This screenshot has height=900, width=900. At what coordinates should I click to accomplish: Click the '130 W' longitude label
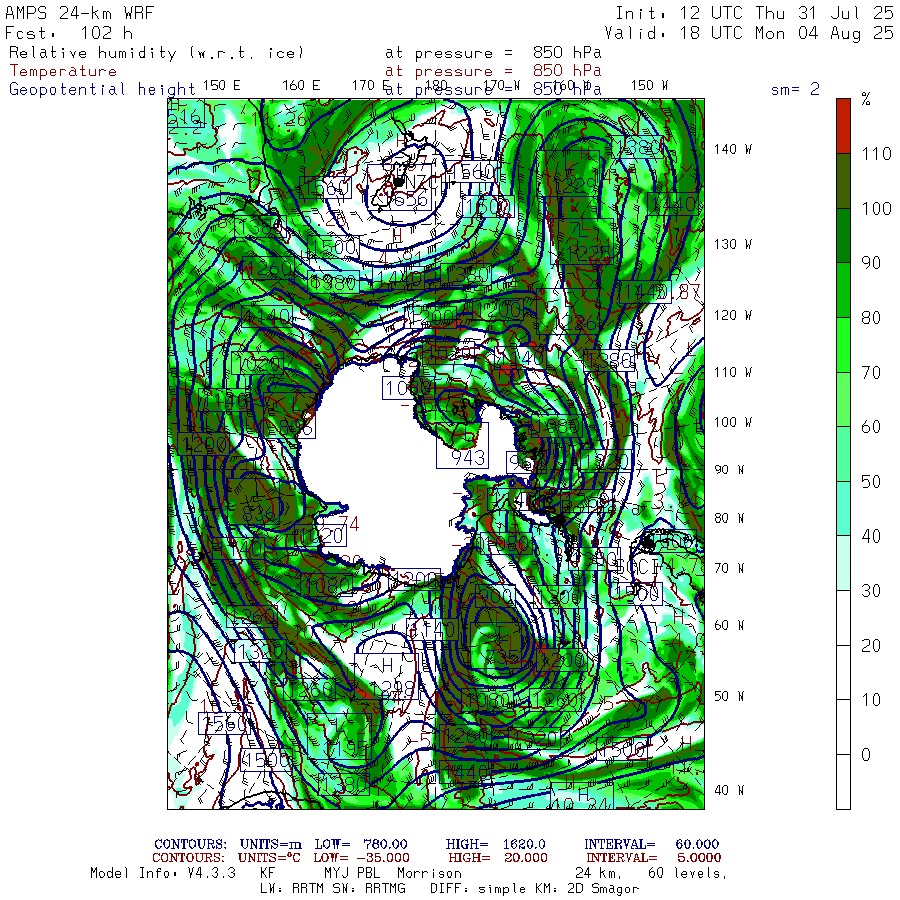pos(733,245)
